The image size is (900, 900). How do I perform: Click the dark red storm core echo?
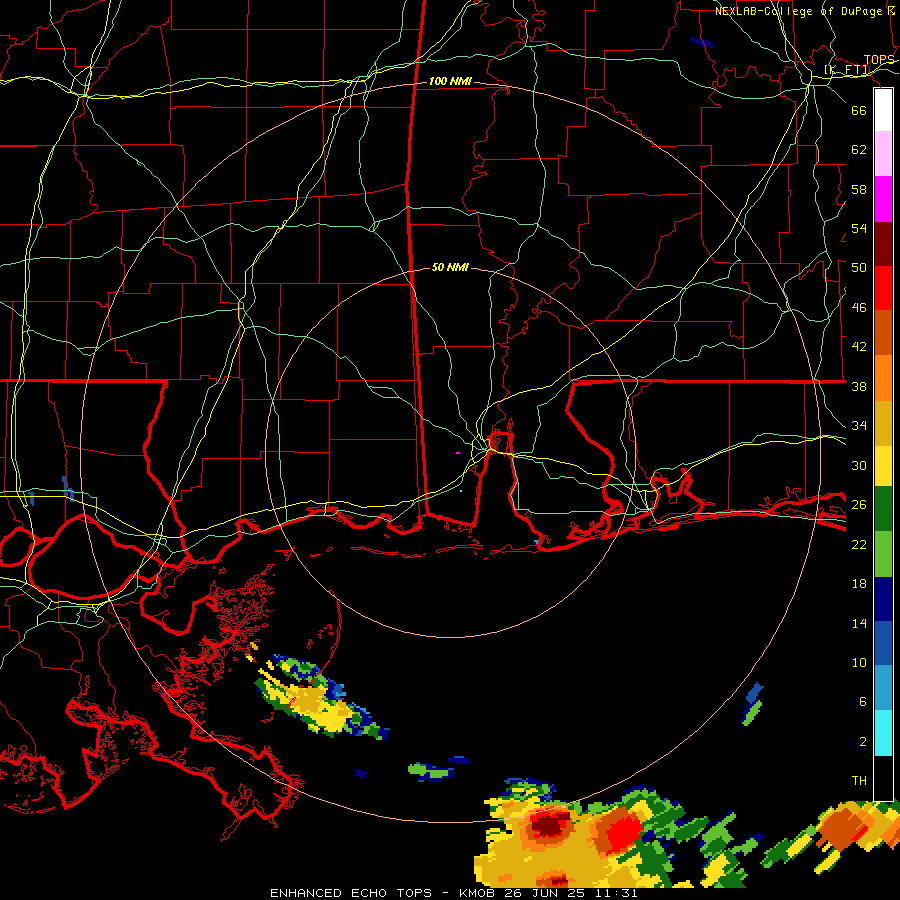point(549,825)
